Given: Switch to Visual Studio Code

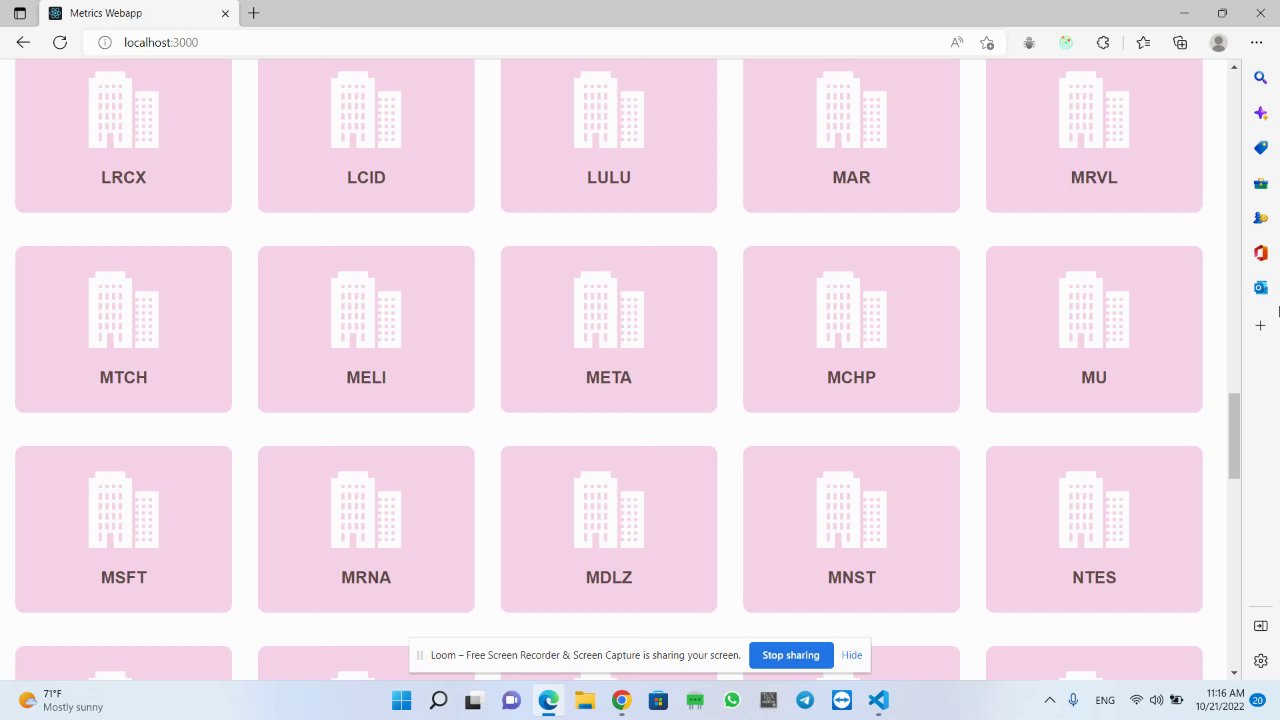Looking at the screenshot, I should 878,700.
